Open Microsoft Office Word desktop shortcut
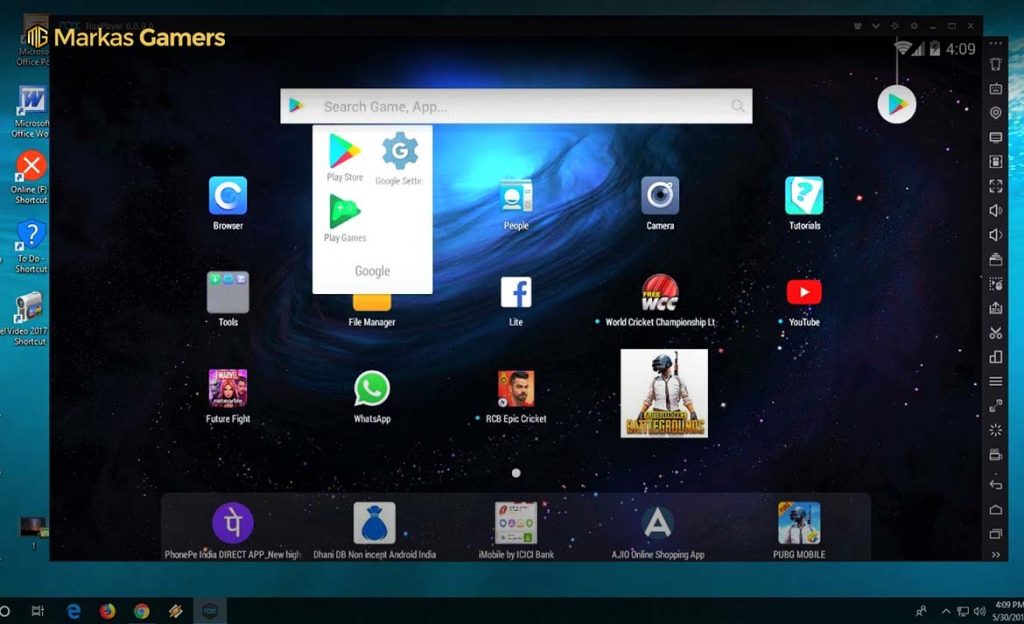Screen dimensions: 1024x624 point(31,111)
